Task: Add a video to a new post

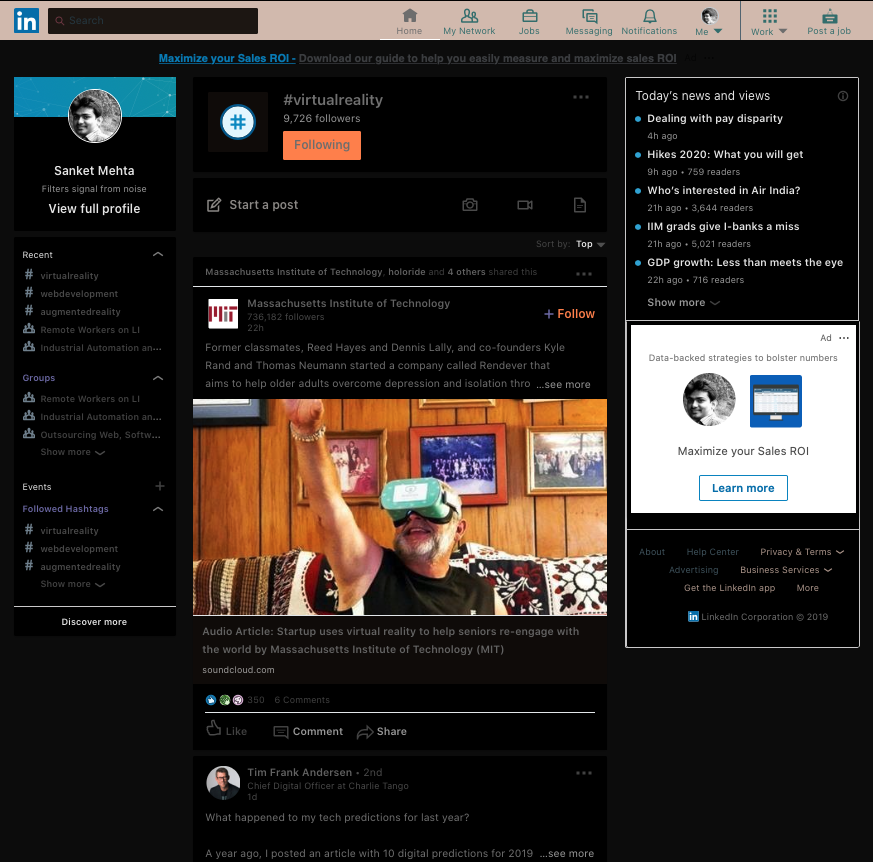Action: (x=524, y=205)
